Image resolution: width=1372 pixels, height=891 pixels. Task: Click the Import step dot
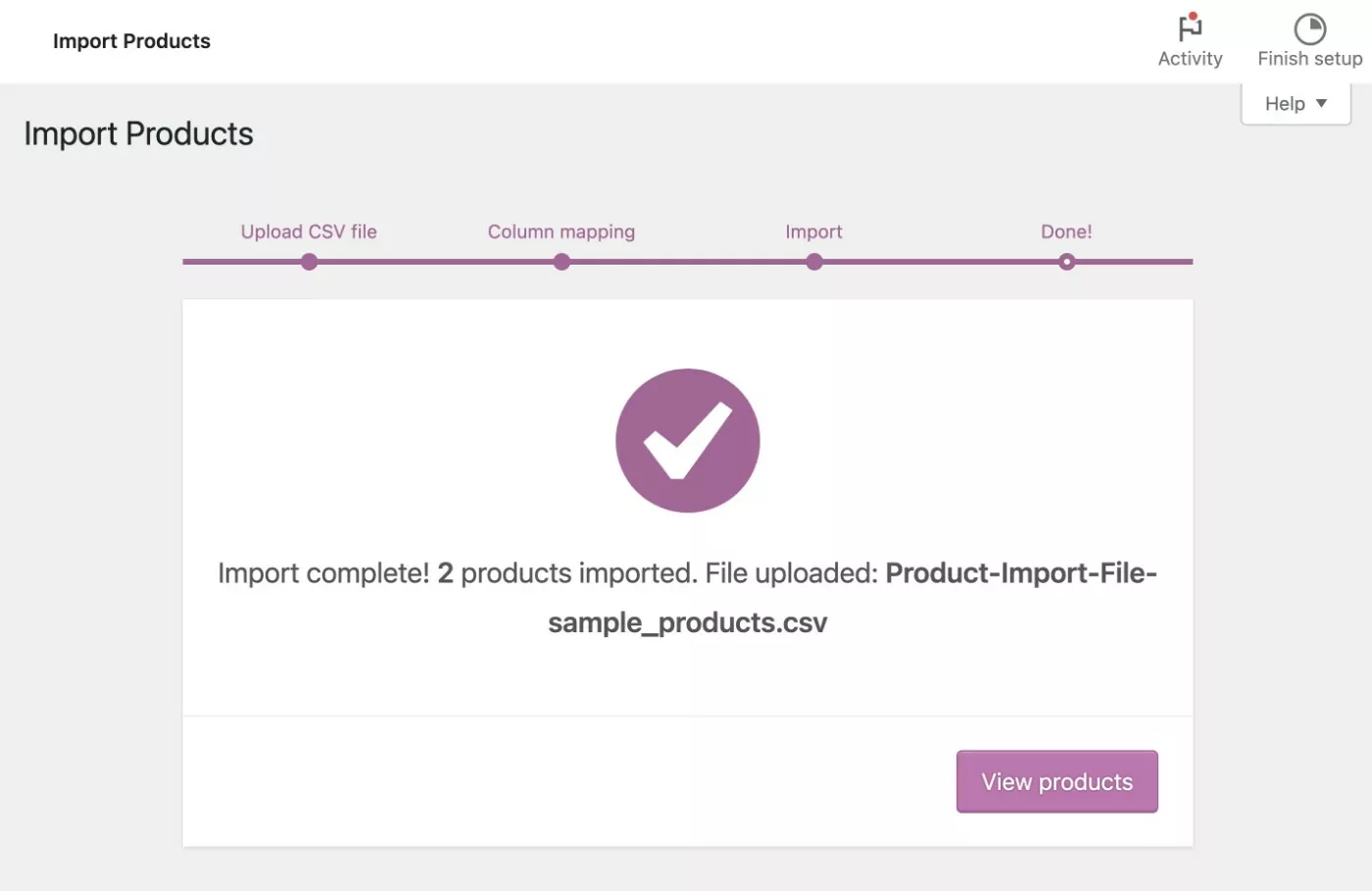[813, 262]
